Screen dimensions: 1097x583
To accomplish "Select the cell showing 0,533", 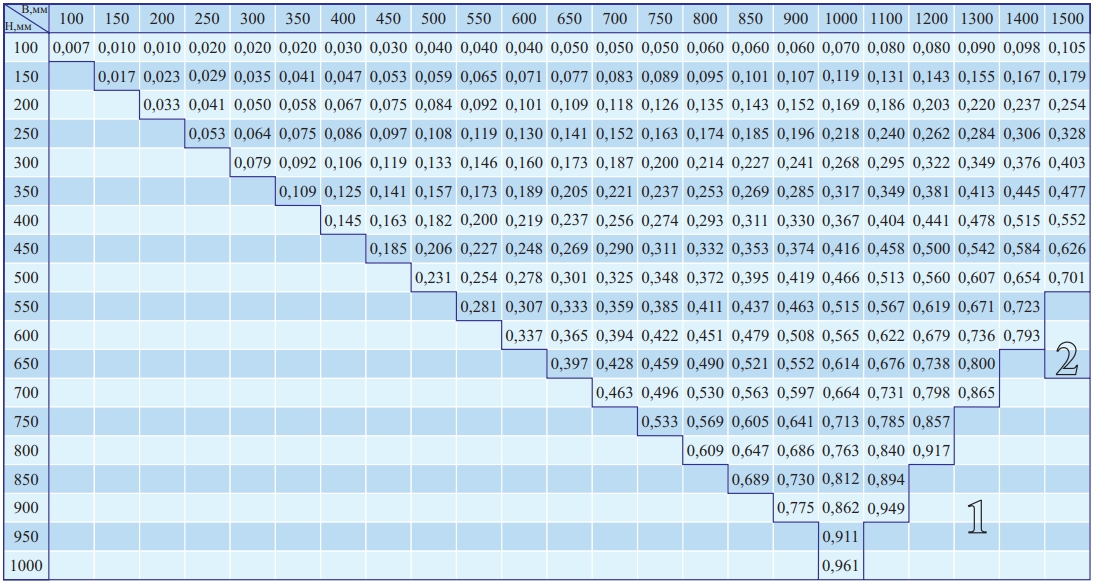I will pos(660,421).
